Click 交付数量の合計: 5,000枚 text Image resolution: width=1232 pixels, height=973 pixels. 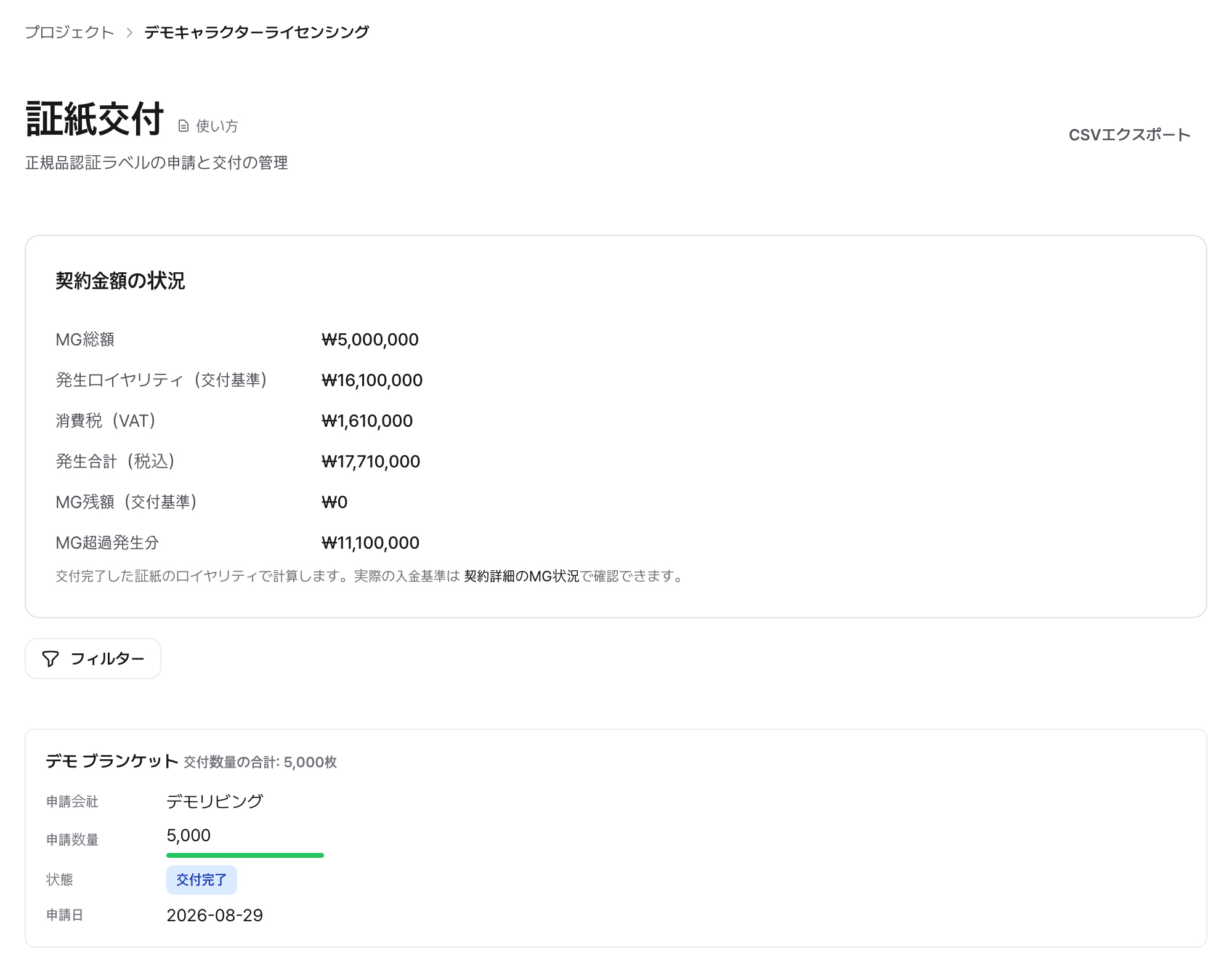coord(260,762)
